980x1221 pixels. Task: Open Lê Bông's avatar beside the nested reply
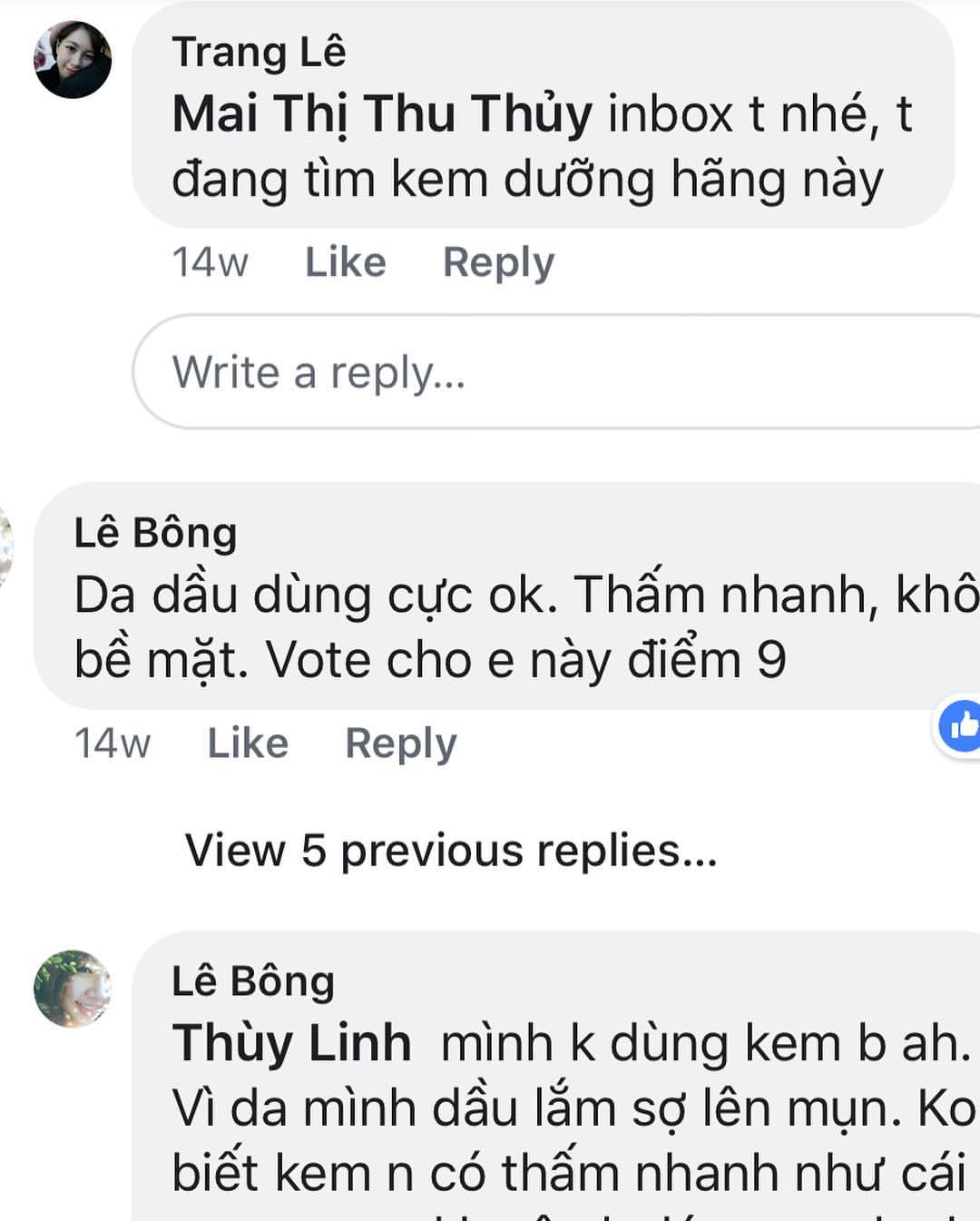coord(73,990)
